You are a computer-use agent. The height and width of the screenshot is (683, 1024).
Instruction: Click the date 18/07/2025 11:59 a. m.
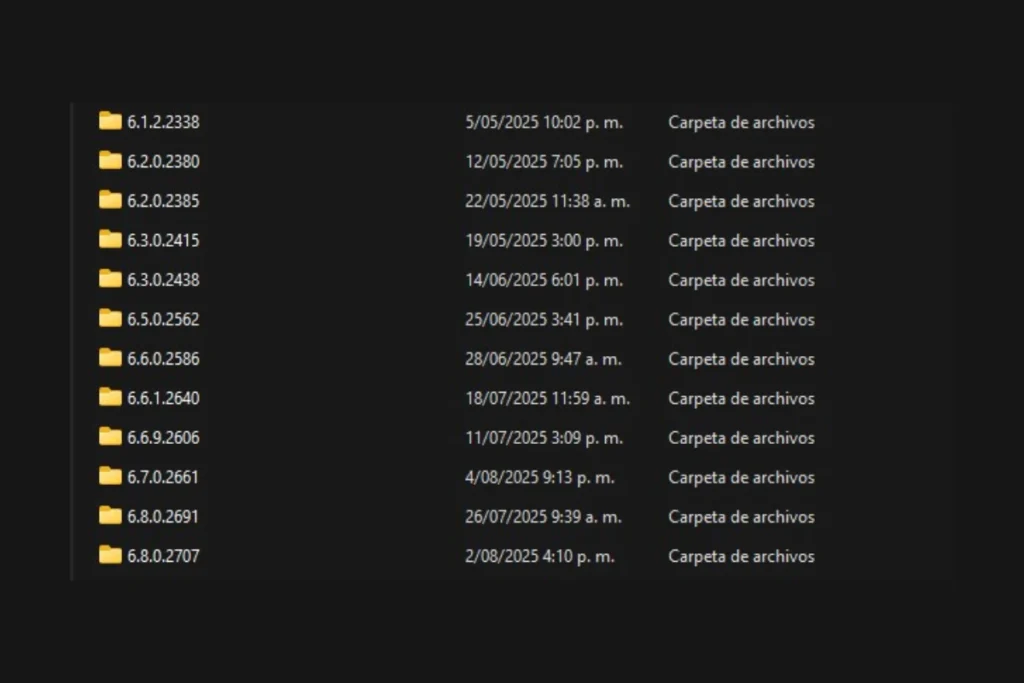(x=547, y=398)
